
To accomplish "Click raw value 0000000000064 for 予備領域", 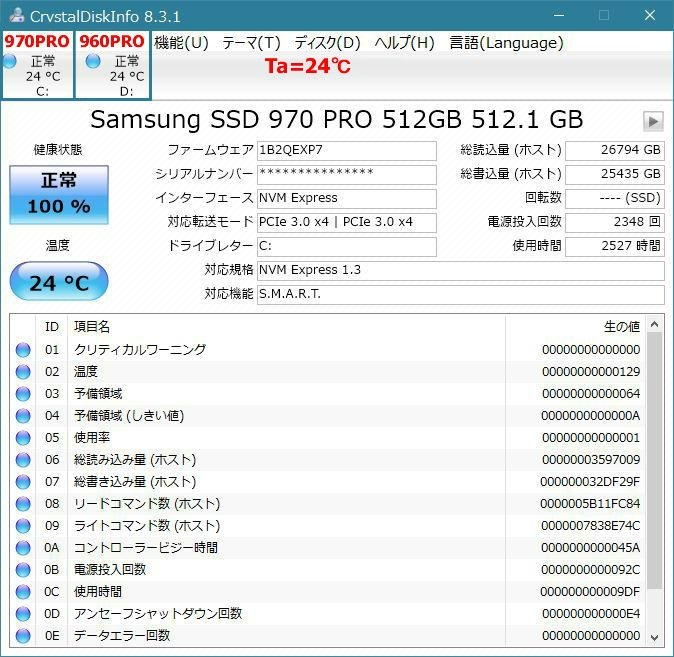I will (x=591, y=393).
